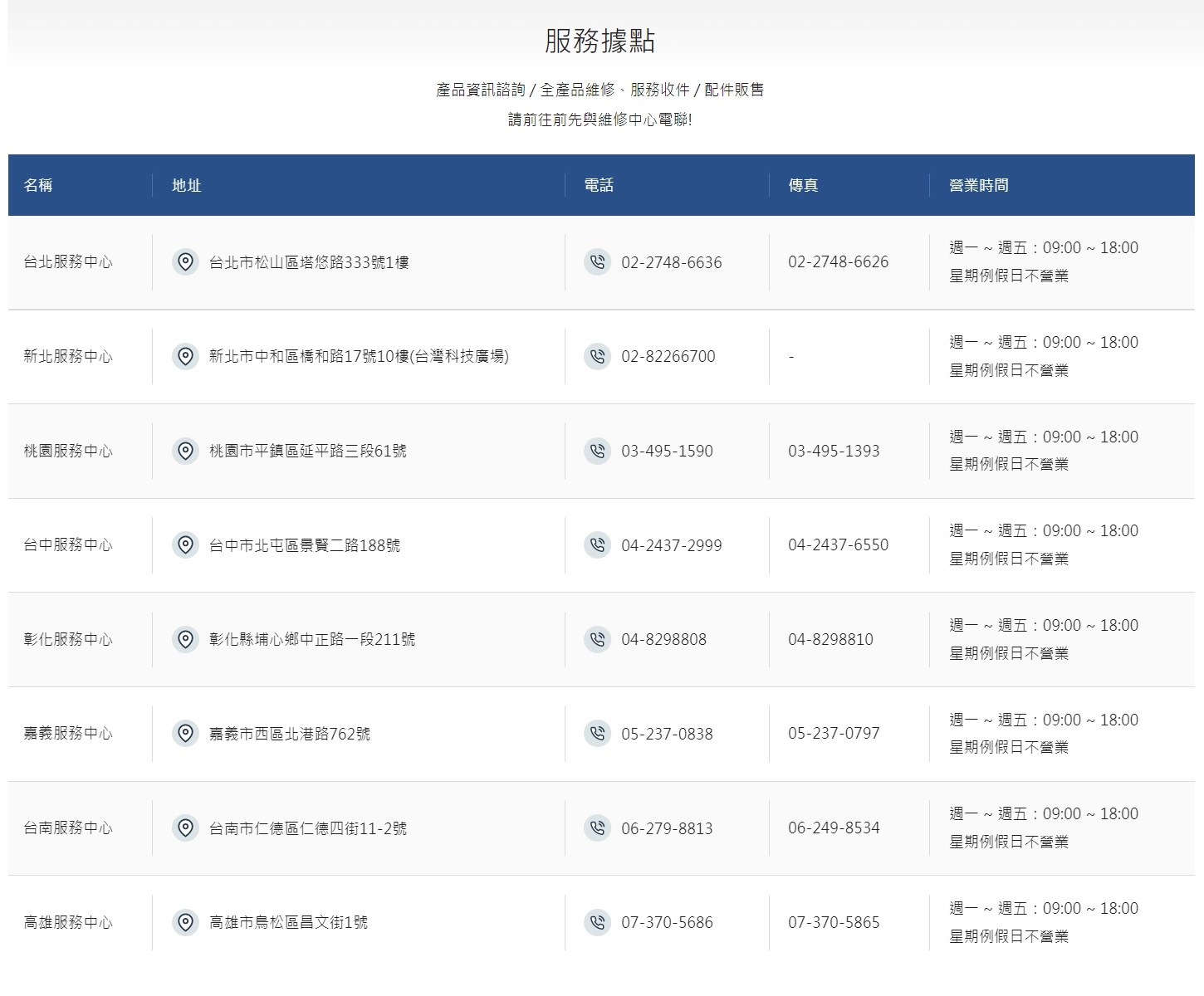Dial the 嘉義 phone number 05-237-0838
The height and width of the screenshot is (996, 1204).
(x=667, y=734)
